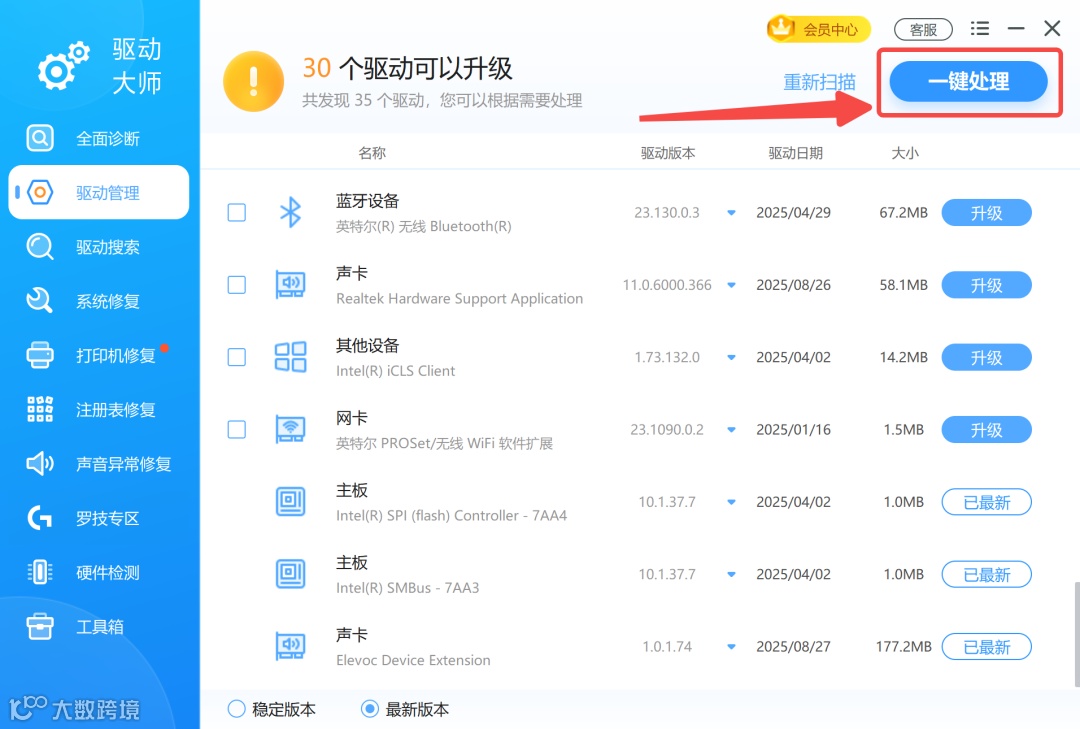This screenshot has width=1080, height=729.
Task: Check the 蓝牙设备 driver checkbox
Action: 237,212
